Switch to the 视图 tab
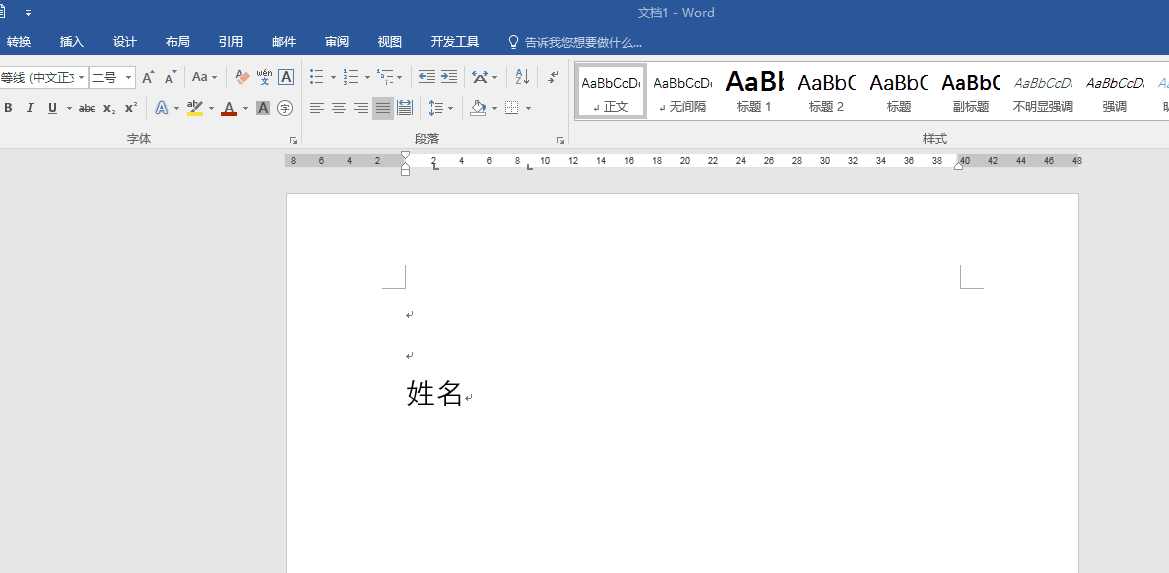This screenshot has width=1169, height=573. point(390,42)
